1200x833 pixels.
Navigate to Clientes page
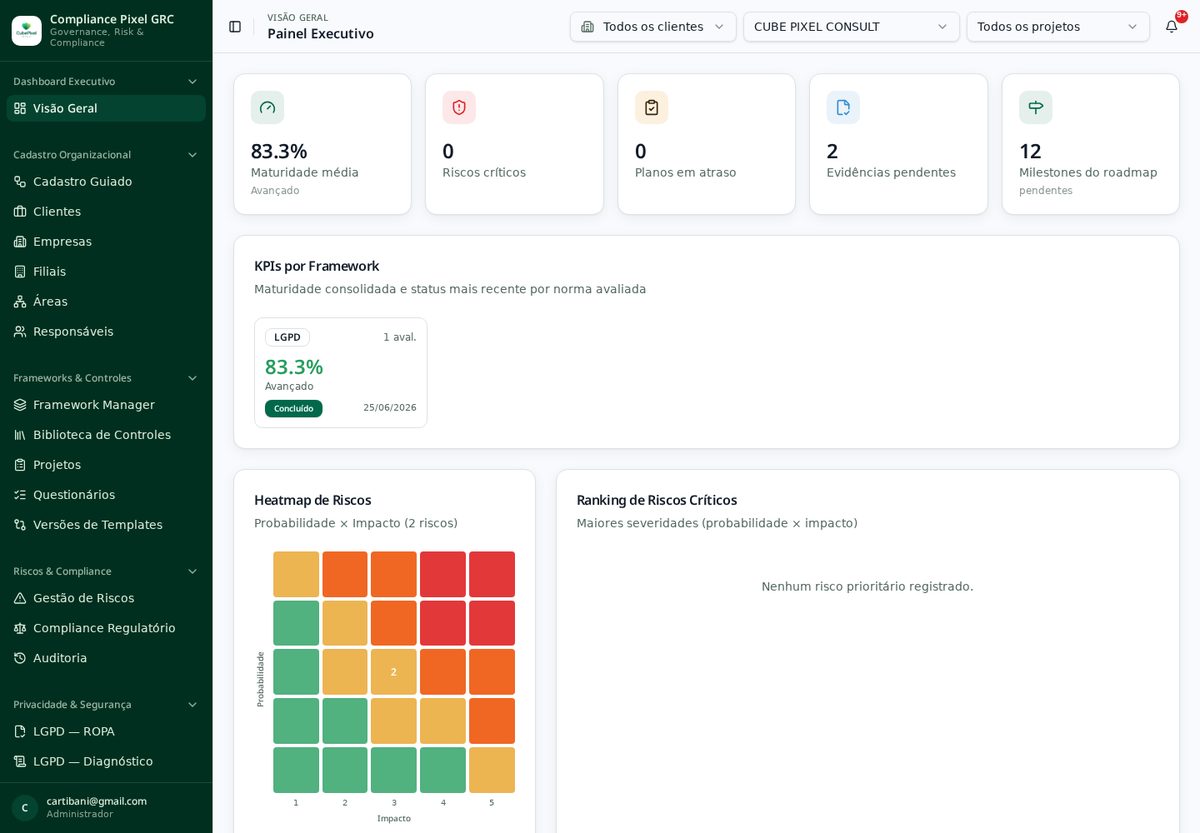pyautogui.click(x=106, y=212)
